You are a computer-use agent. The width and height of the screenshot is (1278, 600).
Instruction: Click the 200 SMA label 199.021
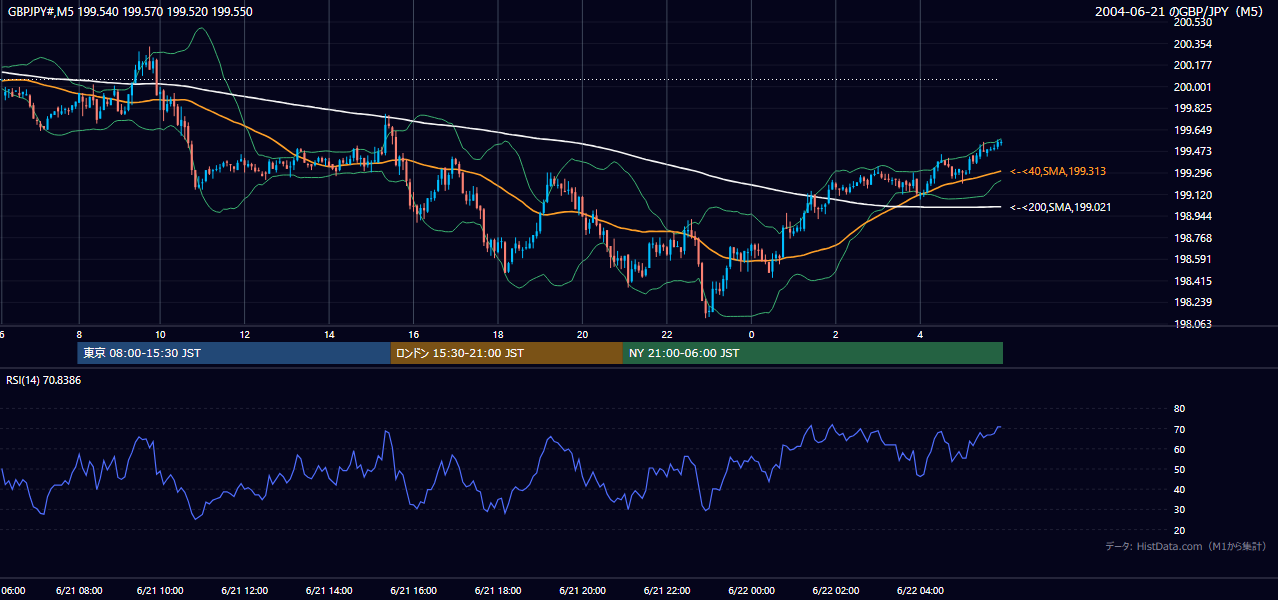click(x=1060, y=207)
